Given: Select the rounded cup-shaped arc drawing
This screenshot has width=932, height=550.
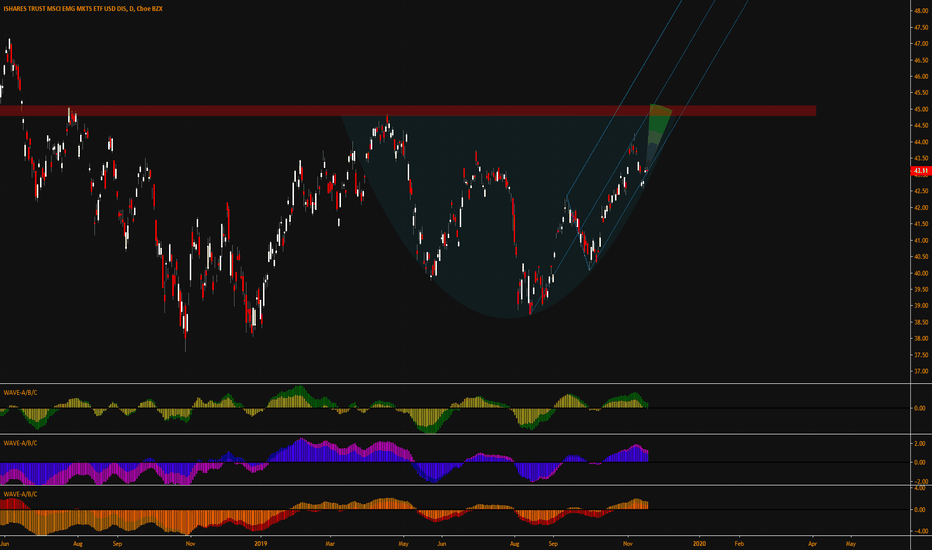Looking at the screenshot, I should [508, 318].
